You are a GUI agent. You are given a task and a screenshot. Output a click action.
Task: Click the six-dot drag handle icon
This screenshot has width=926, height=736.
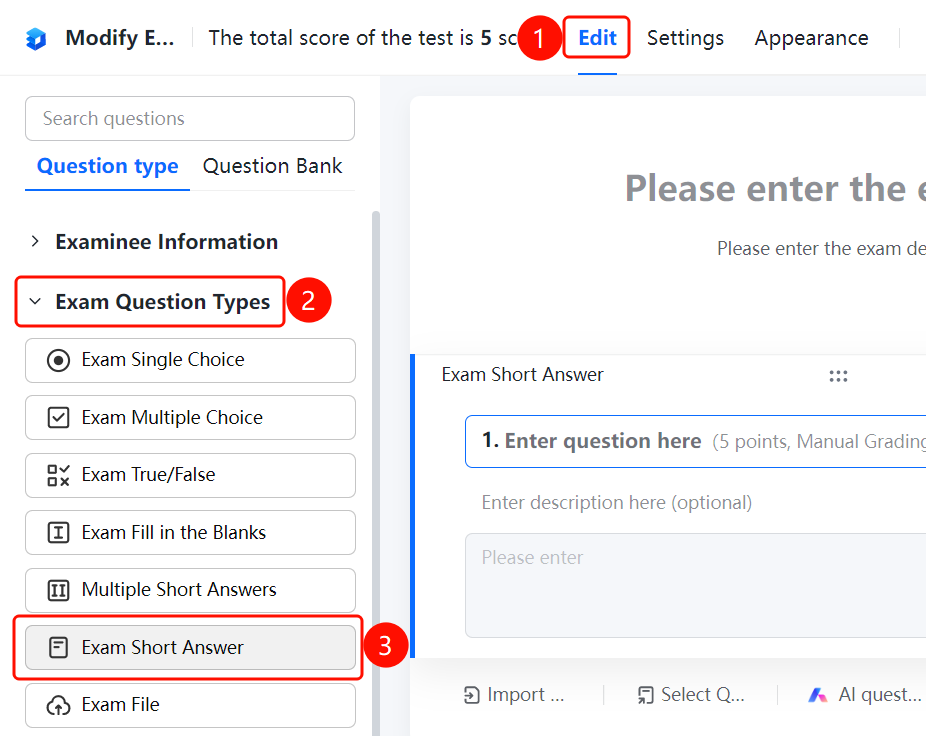pyautogui.click(x=838, y=376)
